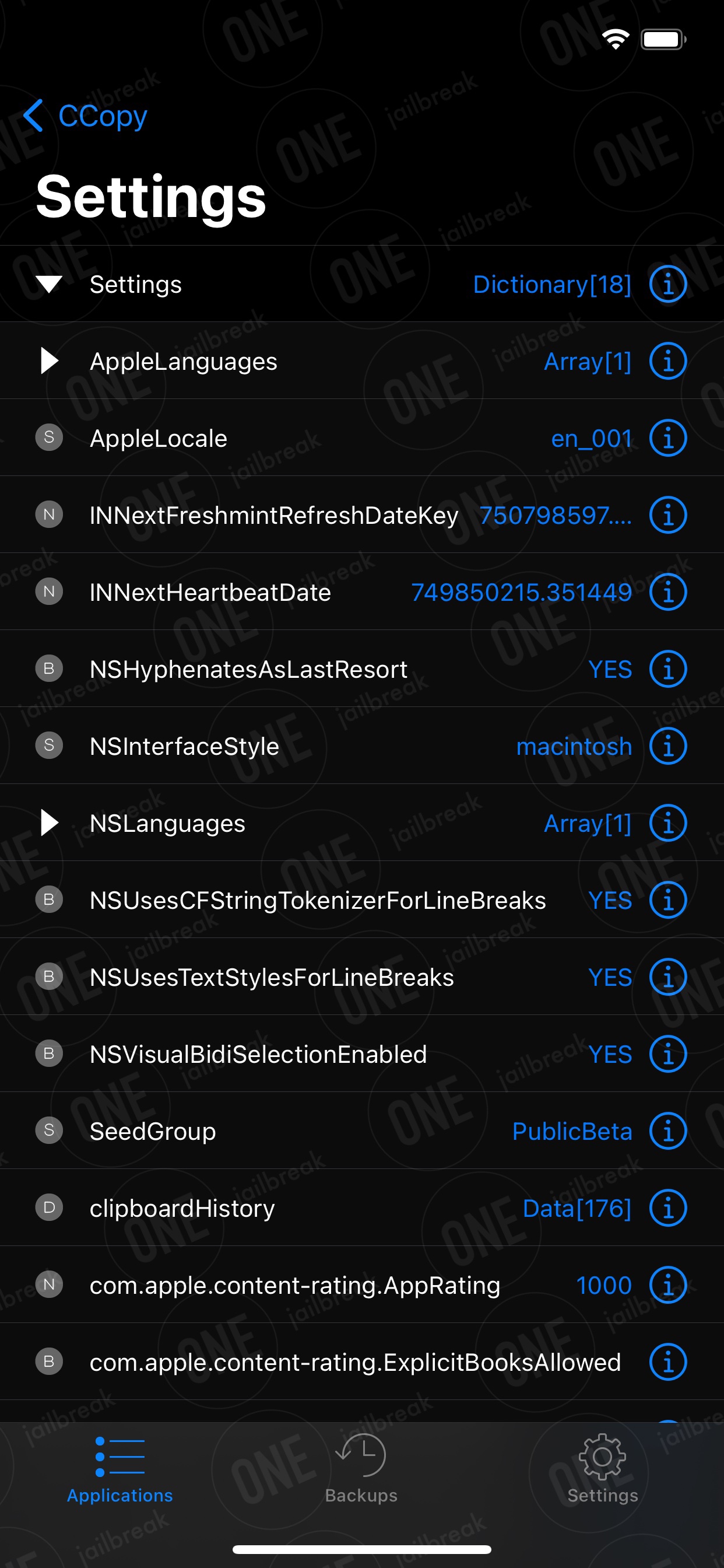Viewport: 724px width, 1568px height.
Task: Tap info icon for ExplicitBooksAllowed
Action: coord(667,1361)
